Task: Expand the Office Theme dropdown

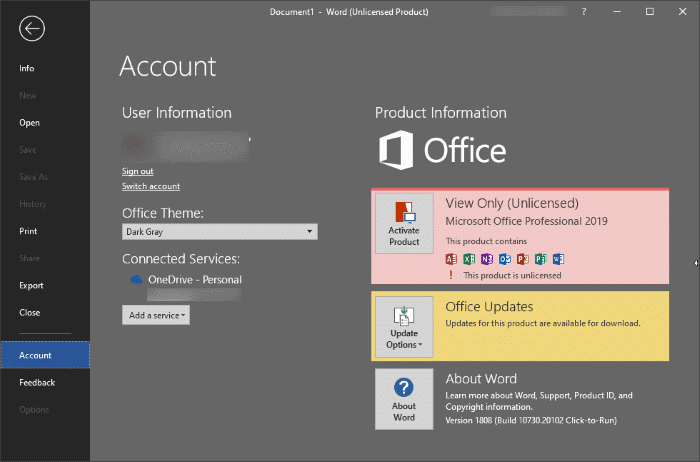Action: point(220,232)
